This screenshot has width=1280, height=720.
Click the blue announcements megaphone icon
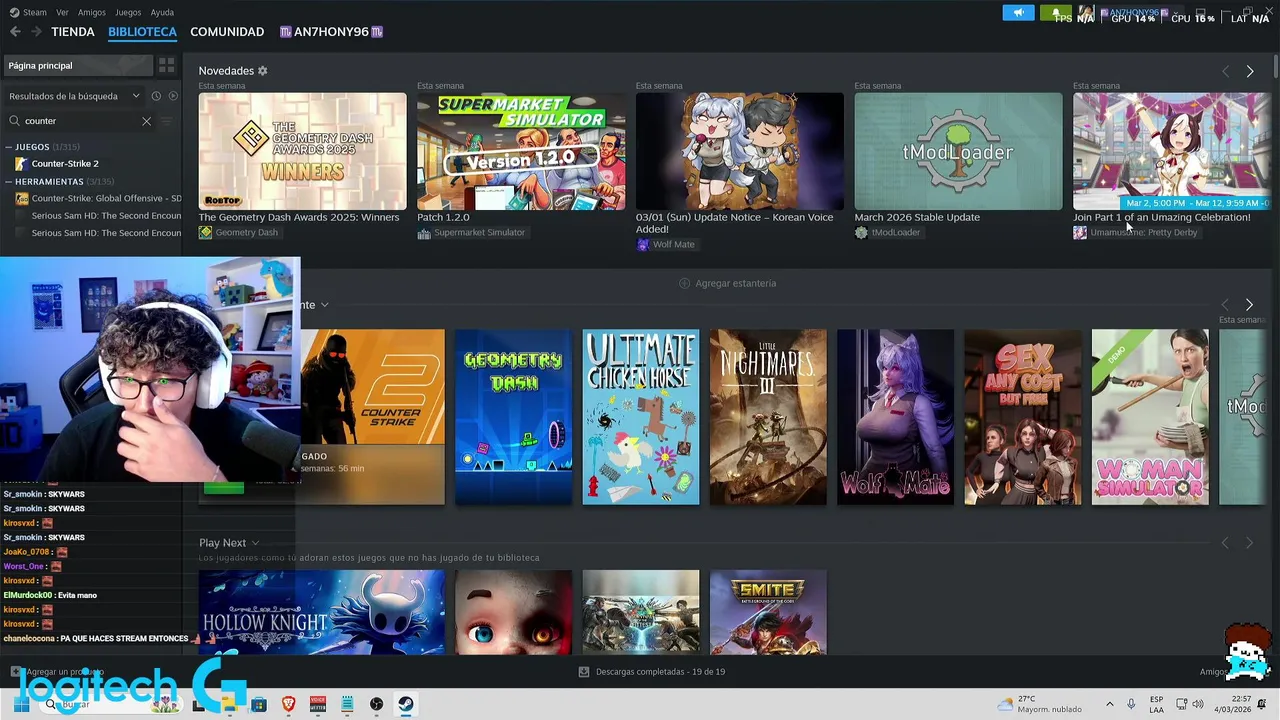1018,13
